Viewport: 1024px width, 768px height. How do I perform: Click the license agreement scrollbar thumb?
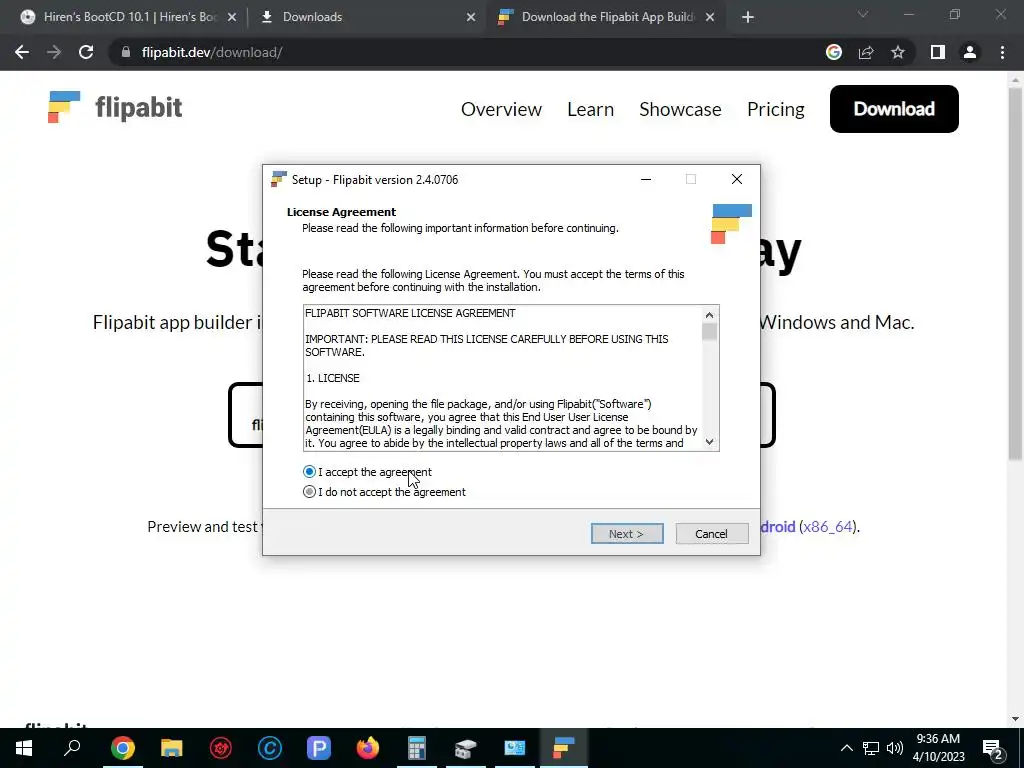[709, 332]
